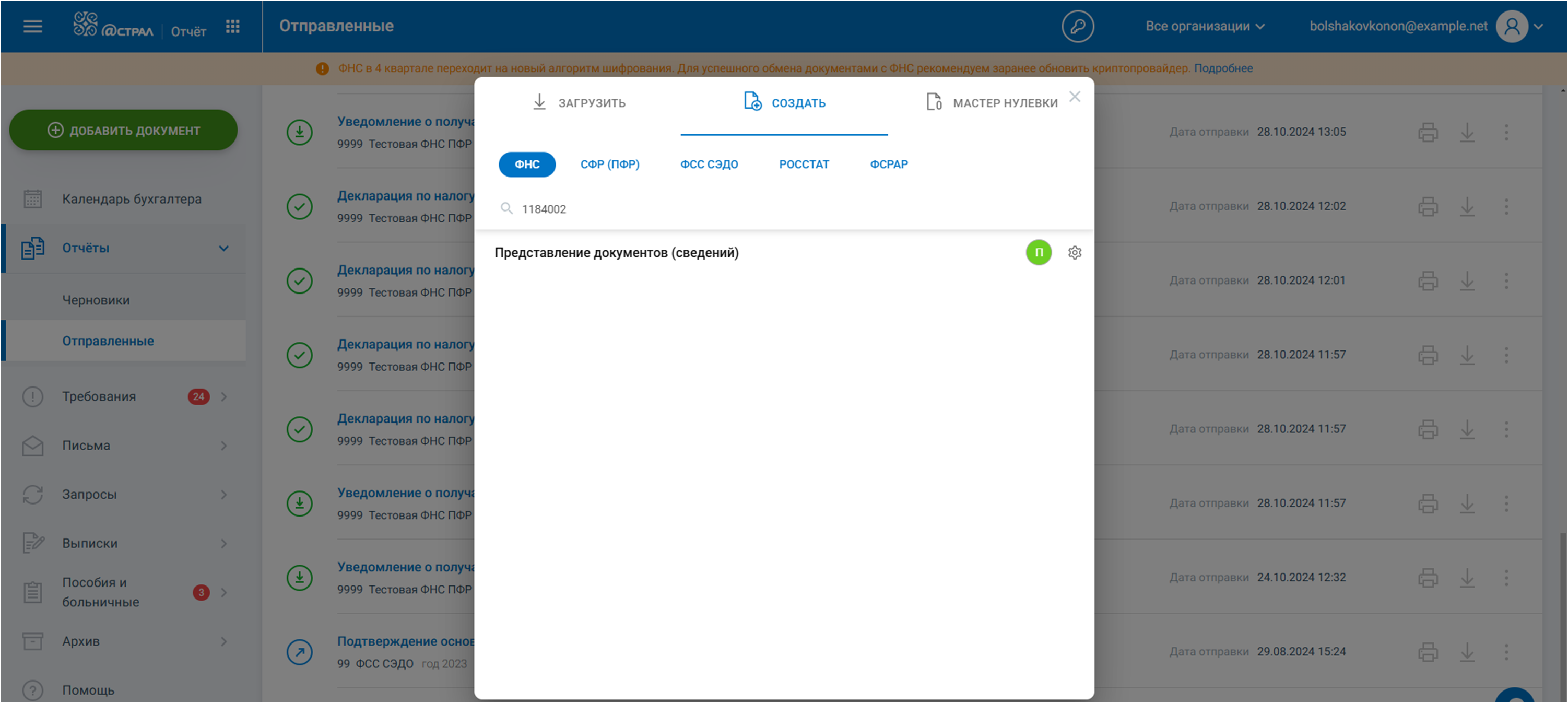
Task: Collapse the Отчёты section chevron
Action: pyautogui.click(x=223, y=248)
